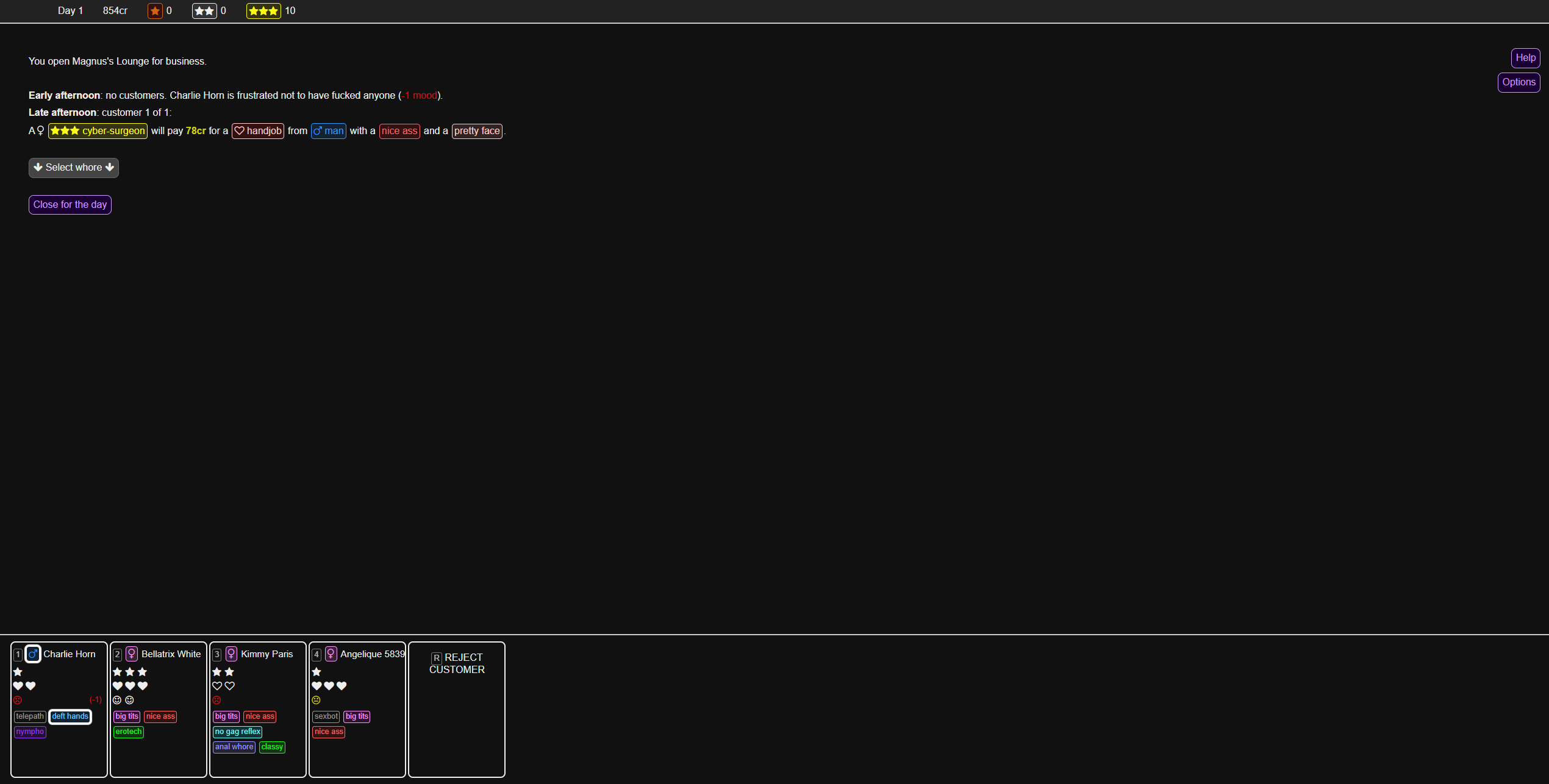Click Charlie Horn's telepath trait tag
1549x784 pixels.
(x=30, y=717)
